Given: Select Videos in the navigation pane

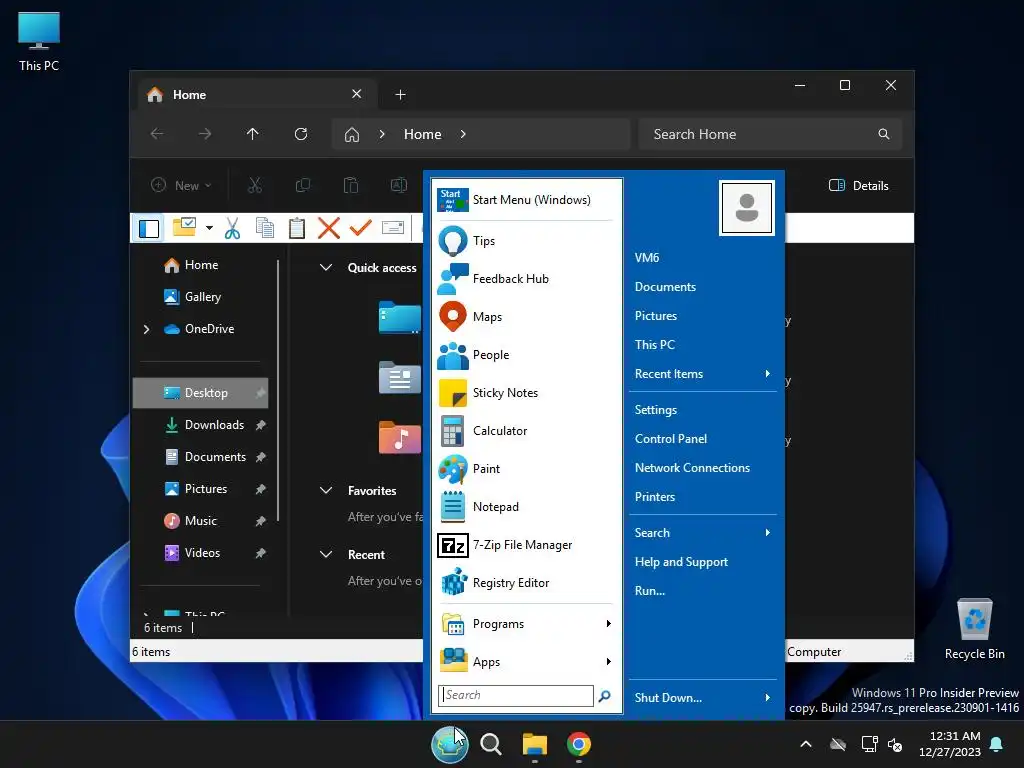Looking at the screenshot, I should coord(200,553).
